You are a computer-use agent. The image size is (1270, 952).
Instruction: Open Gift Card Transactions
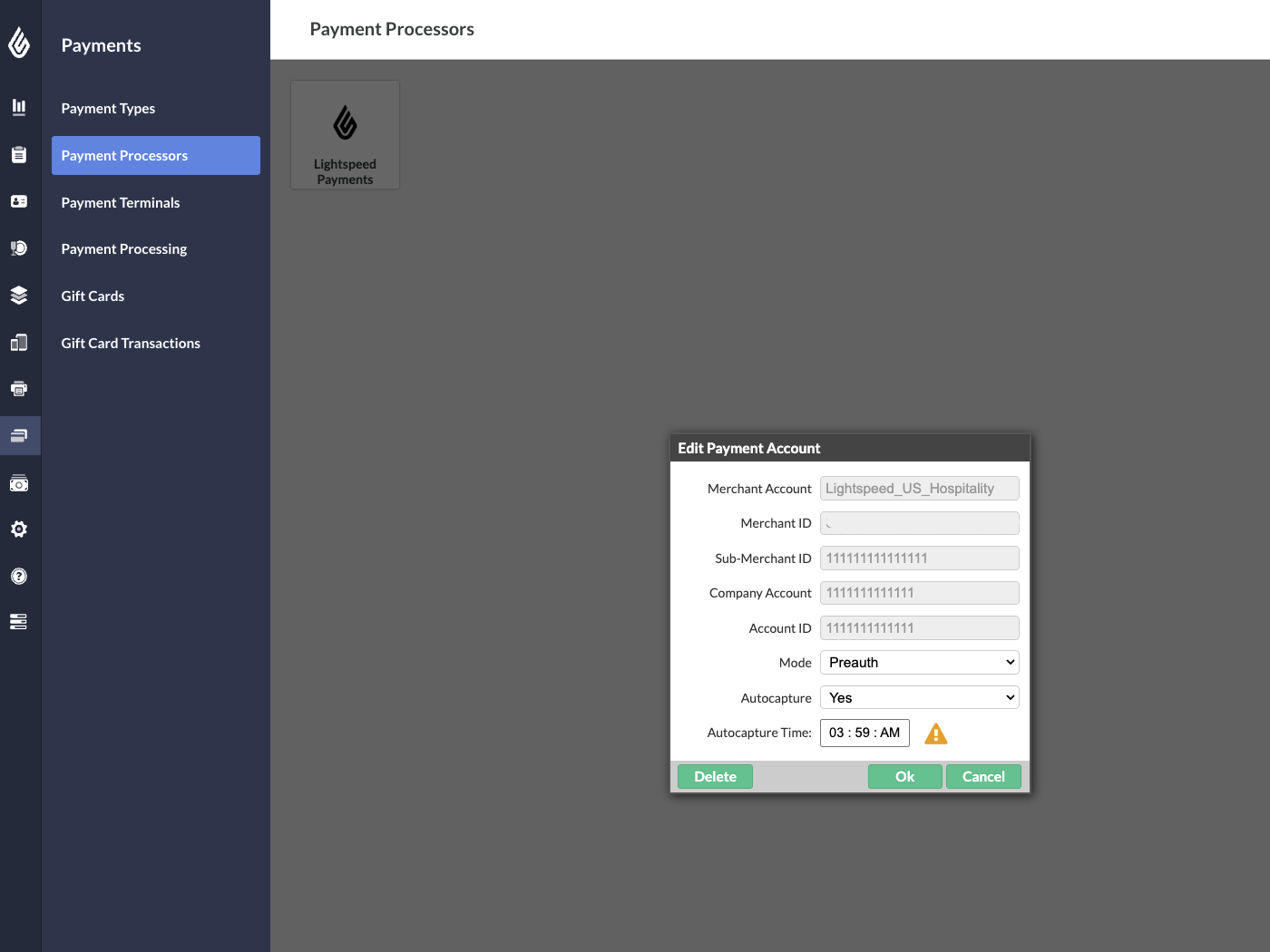click(x=130, y=343)
